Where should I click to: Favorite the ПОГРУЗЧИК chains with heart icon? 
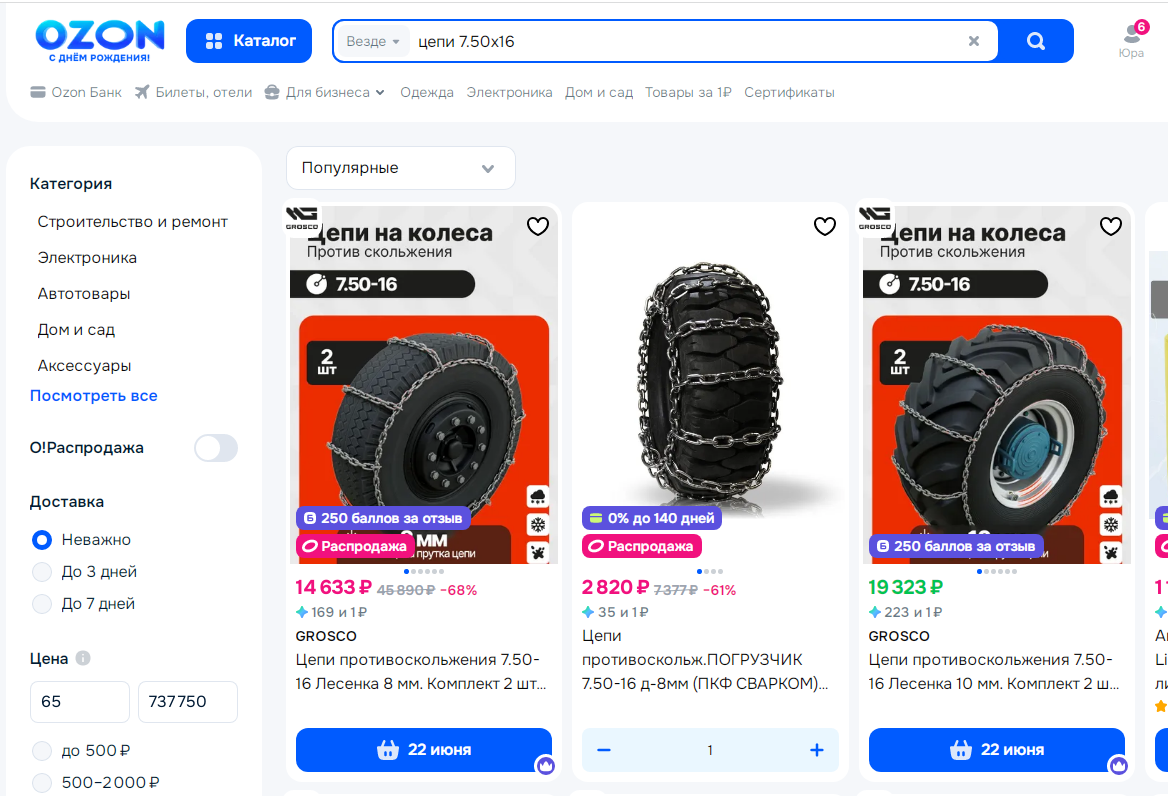(x=825, y=226)
